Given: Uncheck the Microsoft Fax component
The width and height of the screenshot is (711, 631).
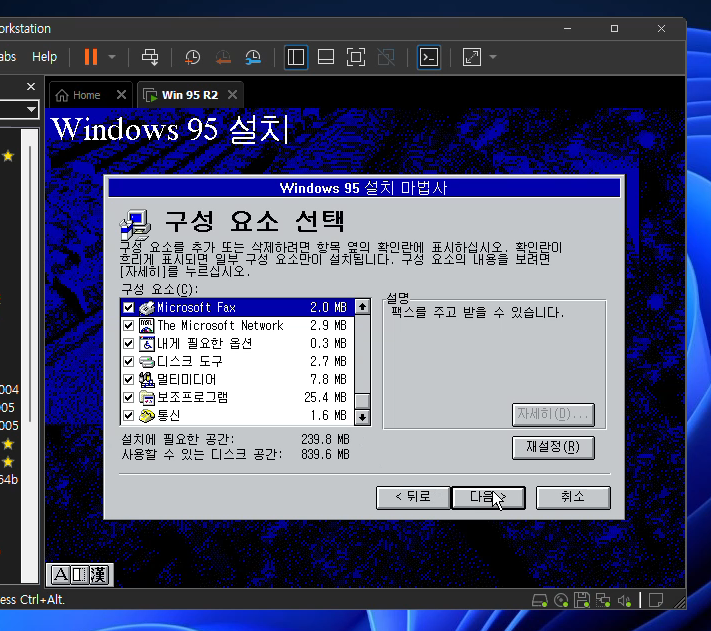Looking at the screenshot, I should point(128,307).
